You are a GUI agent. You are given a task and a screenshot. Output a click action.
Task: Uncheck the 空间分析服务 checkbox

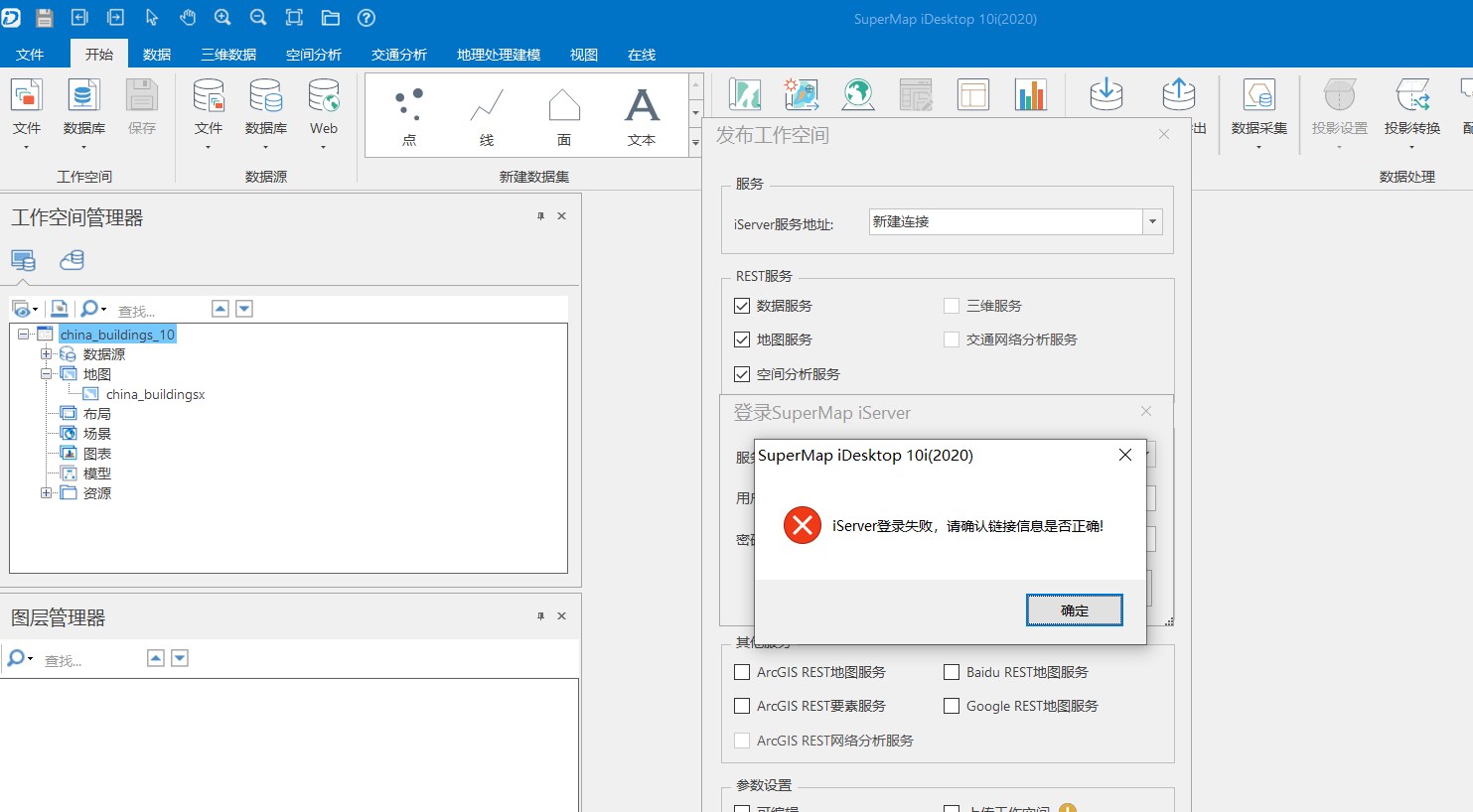[x=742, y=374]
